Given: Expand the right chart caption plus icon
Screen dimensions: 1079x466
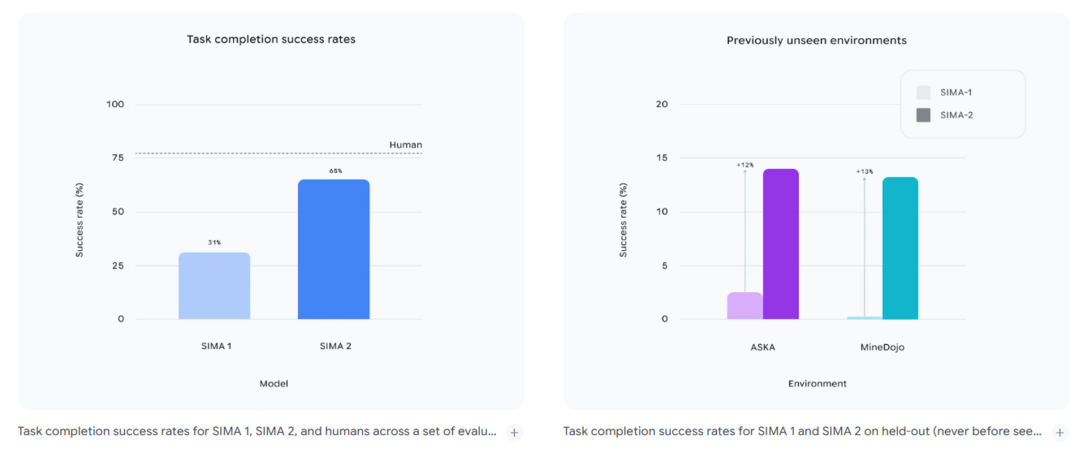Looking at the screenshot, I should (x=1060, y=432).
